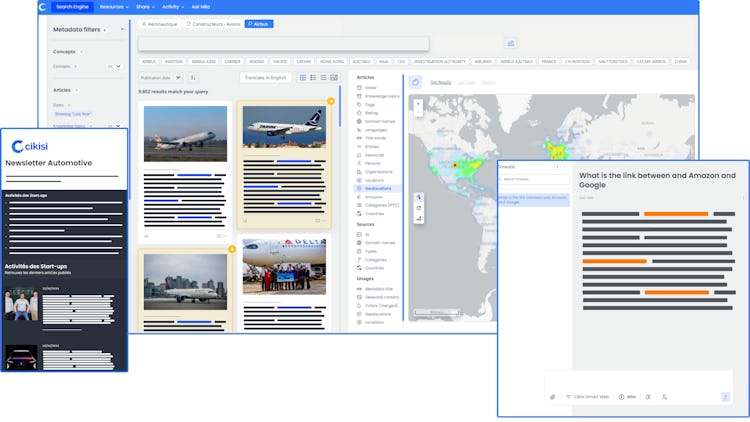Select Types facet under Sources
Viewport: 750px width, 422px height.
pos(366,251)
